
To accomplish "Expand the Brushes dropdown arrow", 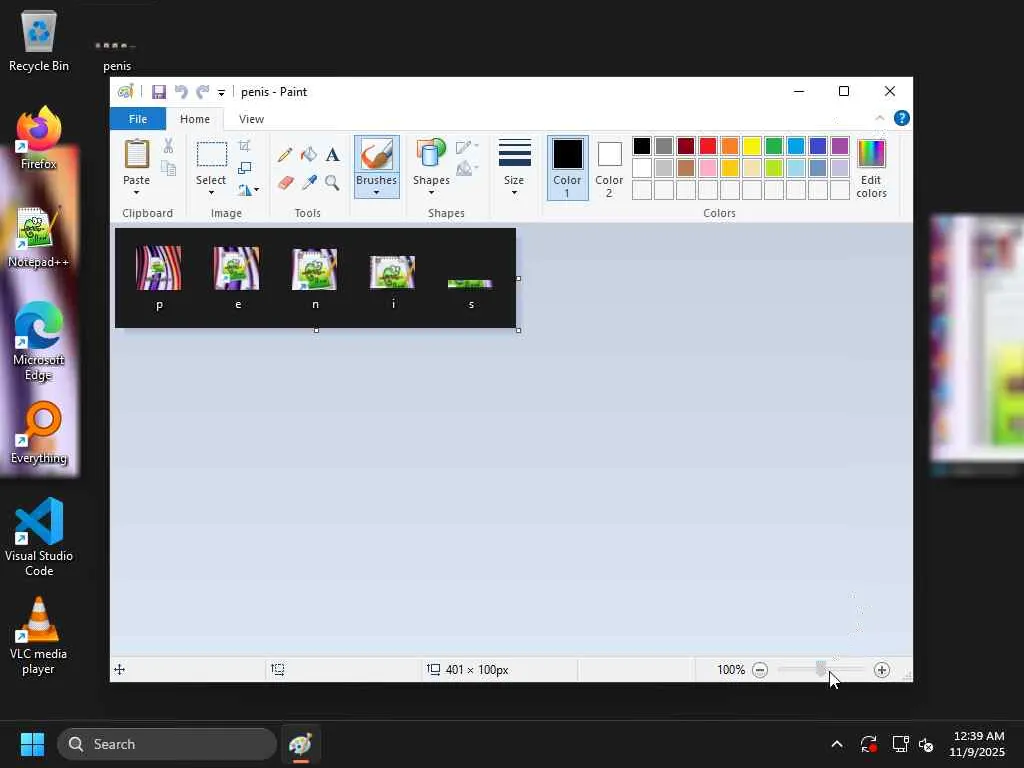I will (x=377, y=193).
